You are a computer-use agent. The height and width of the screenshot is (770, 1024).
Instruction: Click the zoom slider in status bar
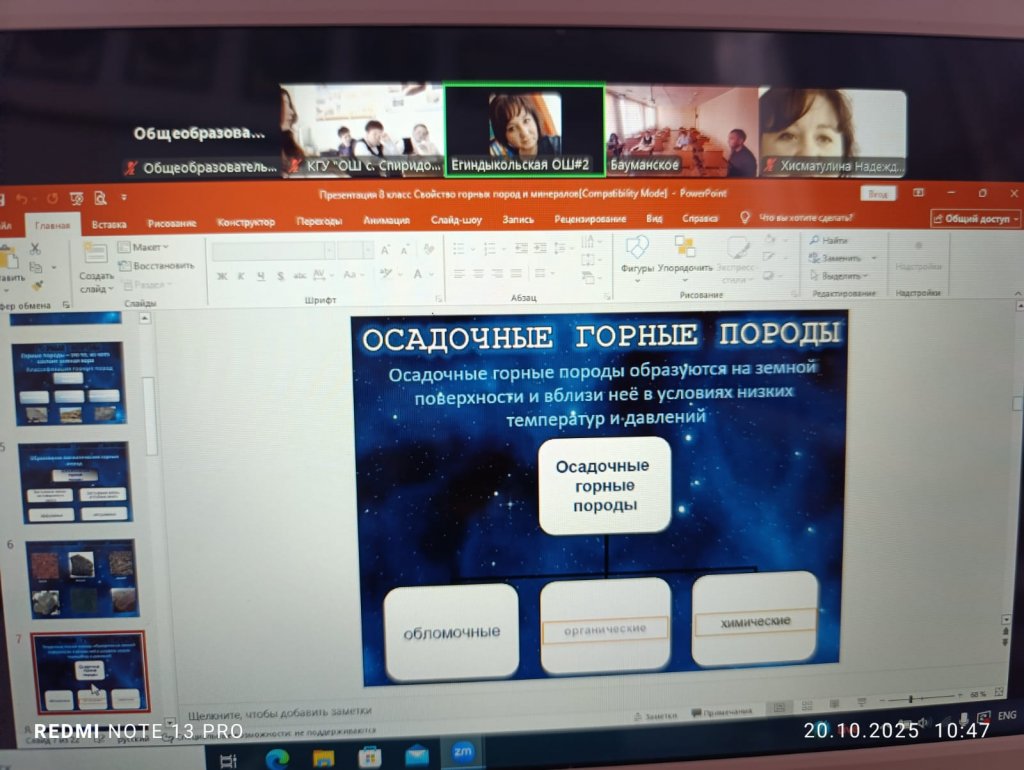point(910,697)
